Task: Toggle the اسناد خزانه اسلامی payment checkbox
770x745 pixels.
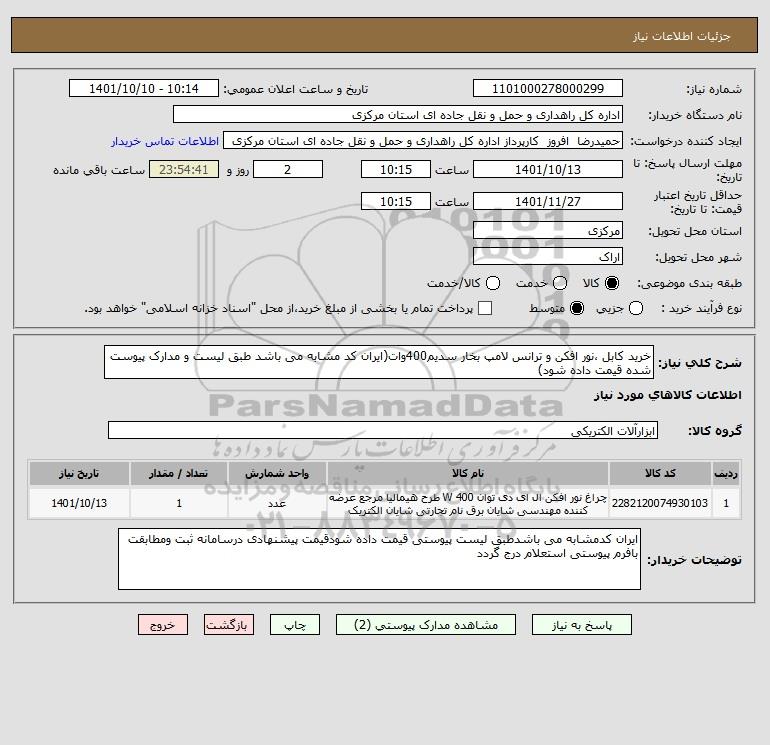Action: point(485,308)
